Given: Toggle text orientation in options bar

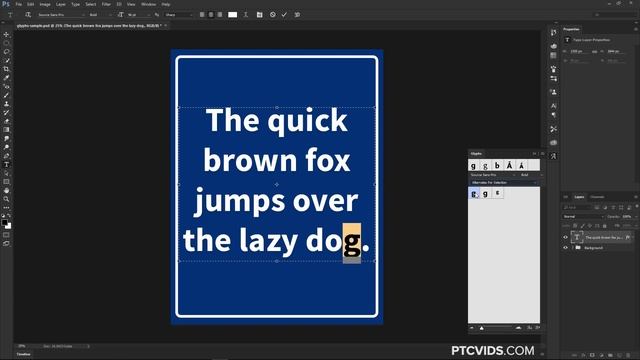Looking at the screenshot, I should (28, 15).
